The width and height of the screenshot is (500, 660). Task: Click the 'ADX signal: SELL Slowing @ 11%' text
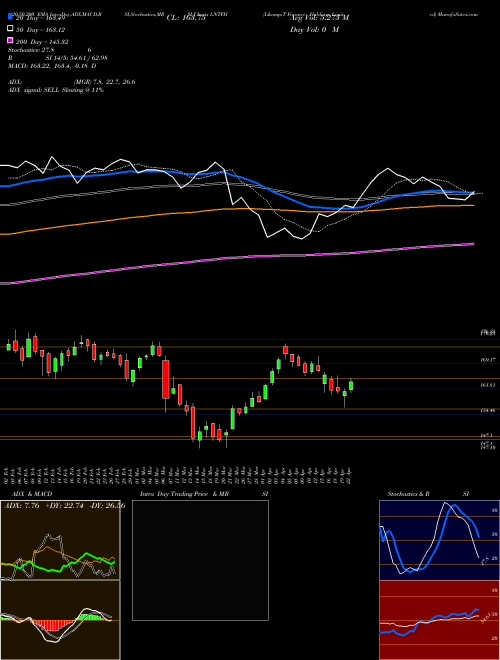[x=56, y=90]
